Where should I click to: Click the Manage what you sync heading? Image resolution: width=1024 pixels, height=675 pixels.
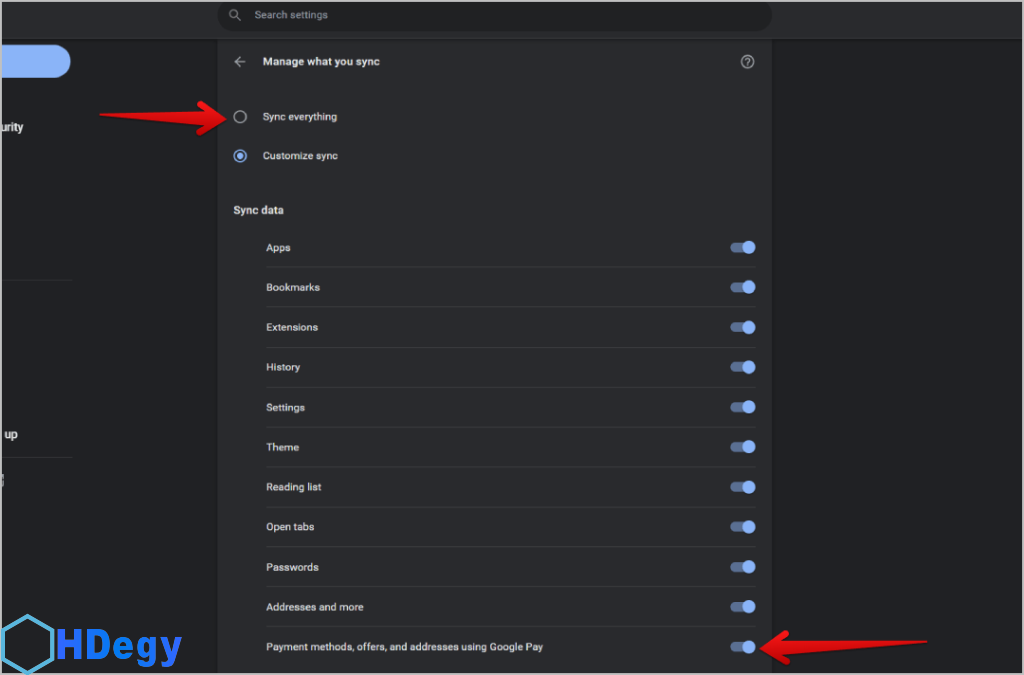coord(321,62)
